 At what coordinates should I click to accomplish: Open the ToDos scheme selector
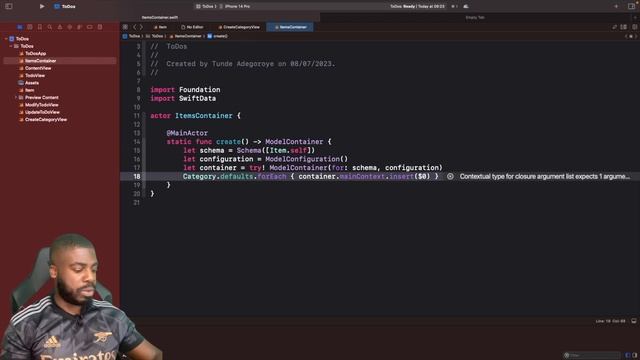(206, 6)
